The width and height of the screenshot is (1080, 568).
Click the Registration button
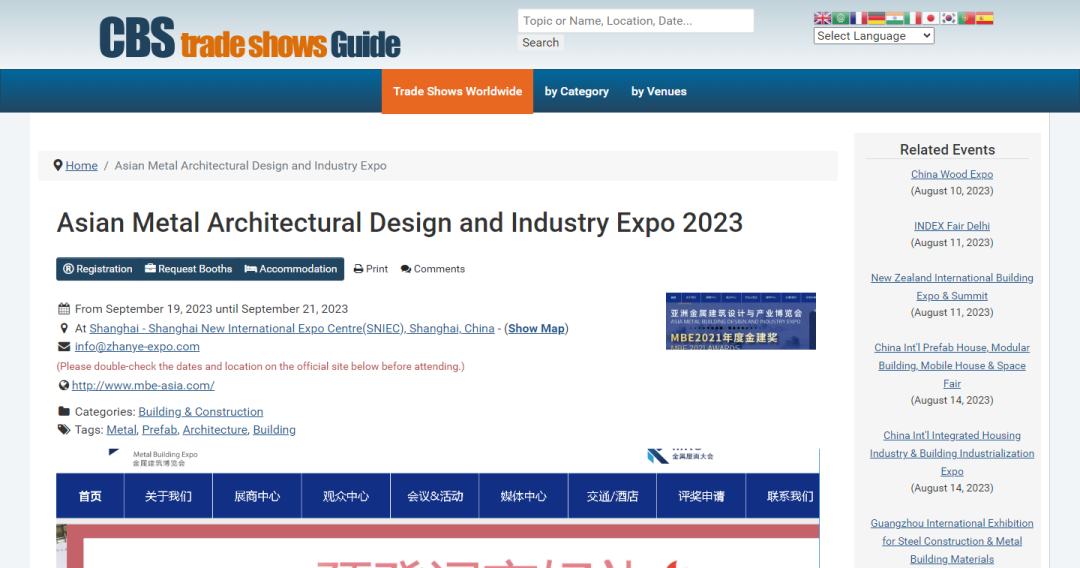(98, 269)
